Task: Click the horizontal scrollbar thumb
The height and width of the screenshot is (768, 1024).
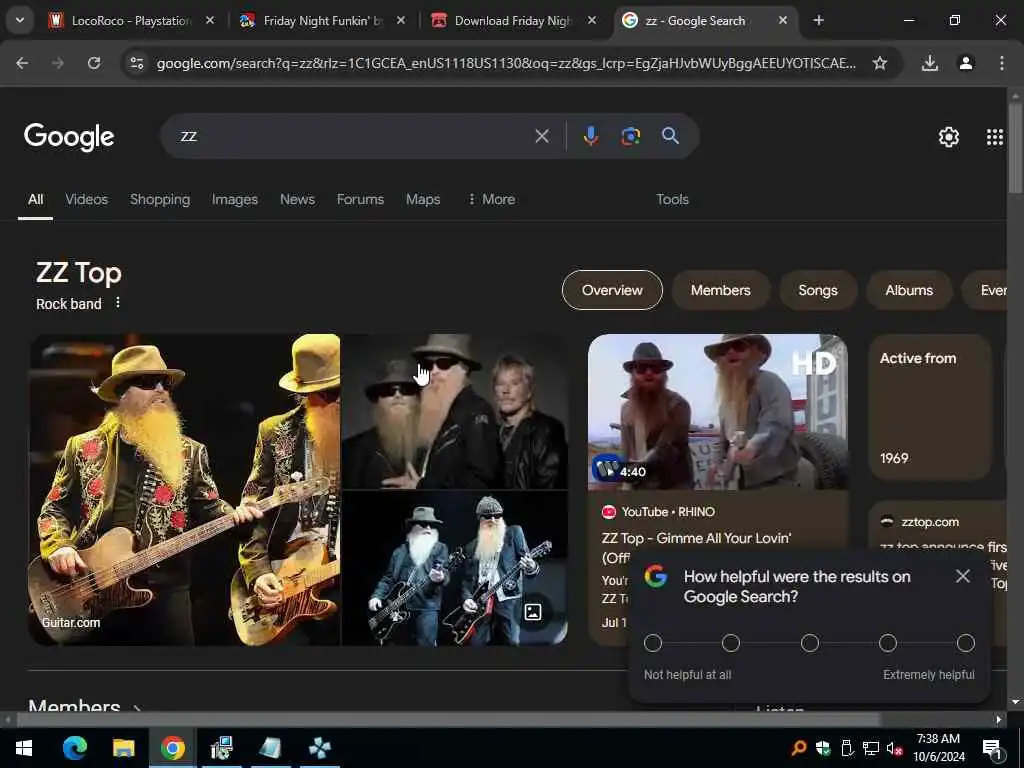Action: tap(448, 720)
